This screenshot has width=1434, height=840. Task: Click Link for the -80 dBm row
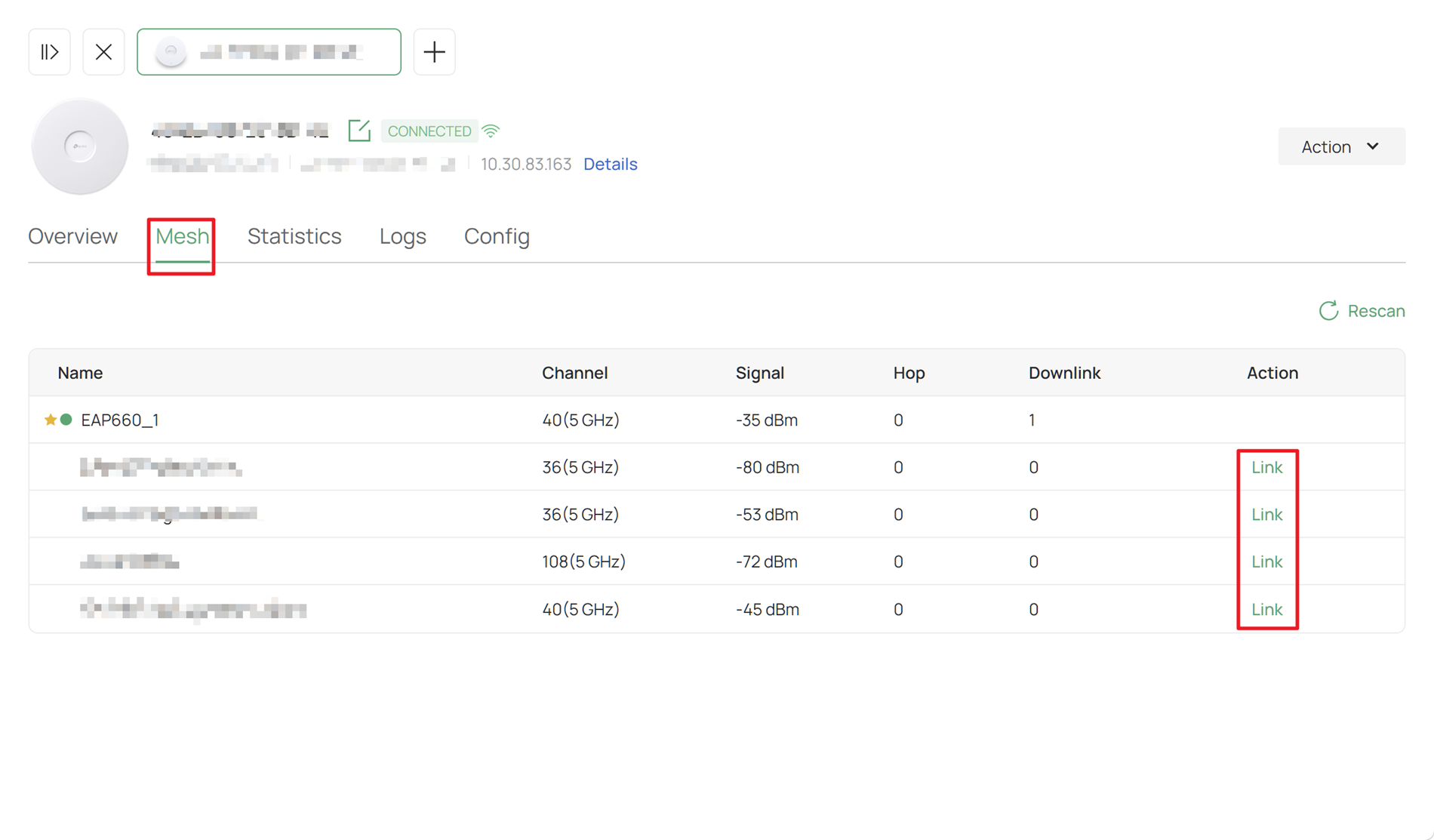pos(1266,467)
